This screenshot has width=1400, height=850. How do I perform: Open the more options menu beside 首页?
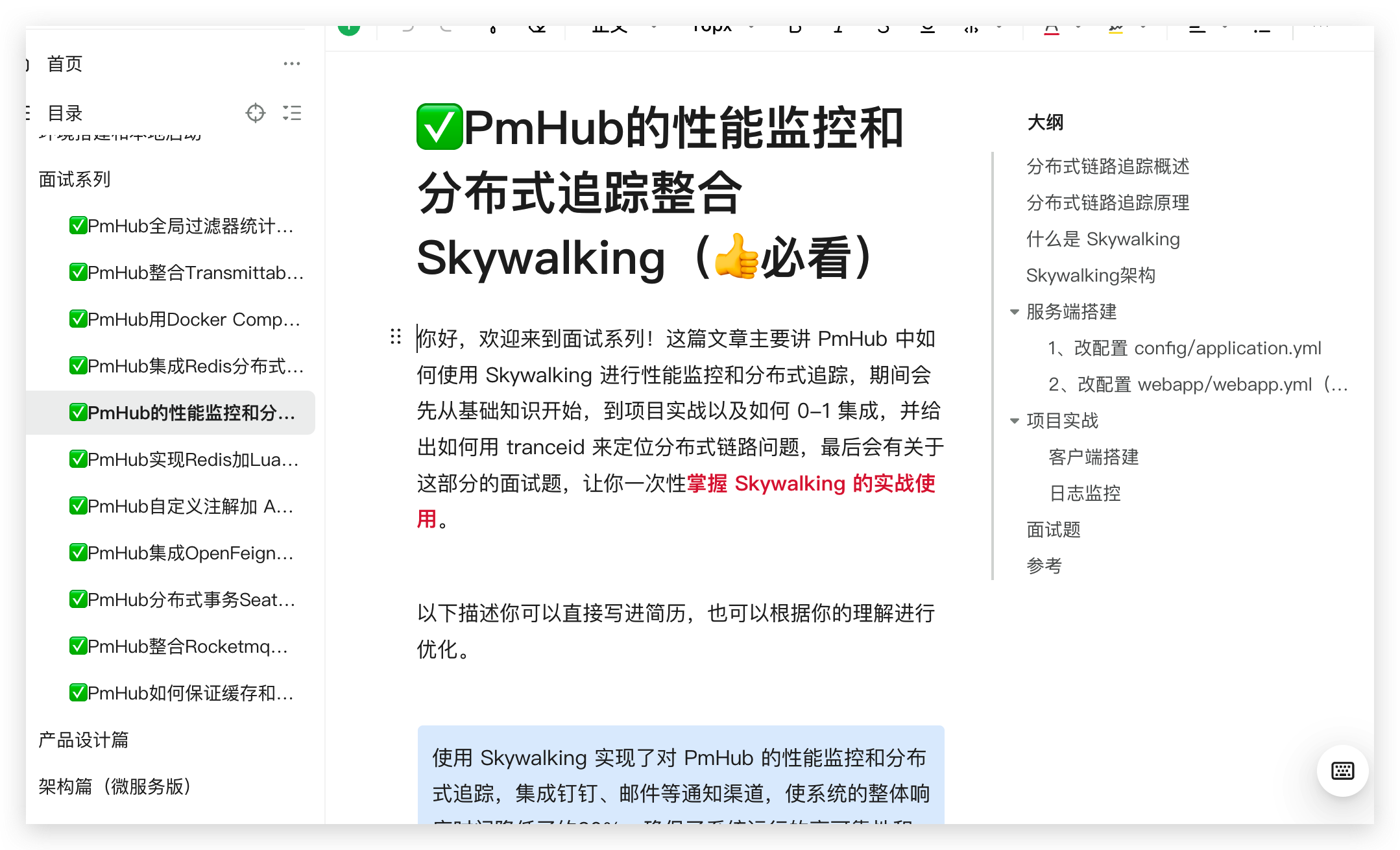292,64
